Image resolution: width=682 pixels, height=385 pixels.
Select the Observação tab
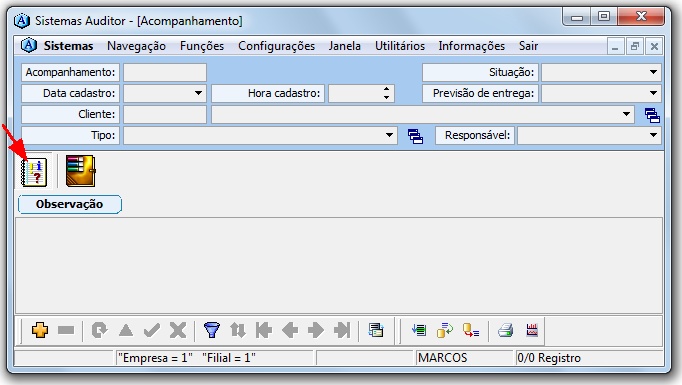(x=70, y=204)
